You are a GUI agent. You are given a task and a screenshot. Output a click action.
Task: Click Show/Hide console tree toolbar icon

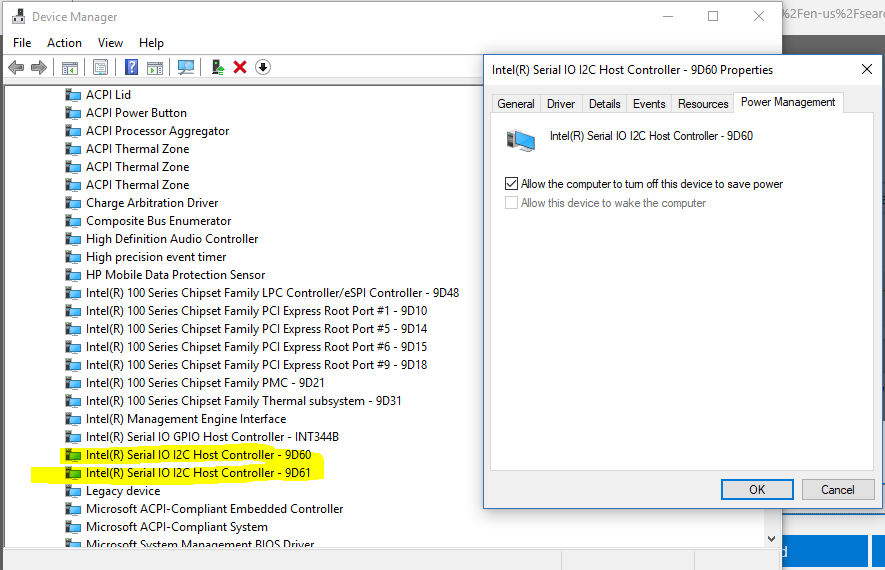[x=70, y=68]
